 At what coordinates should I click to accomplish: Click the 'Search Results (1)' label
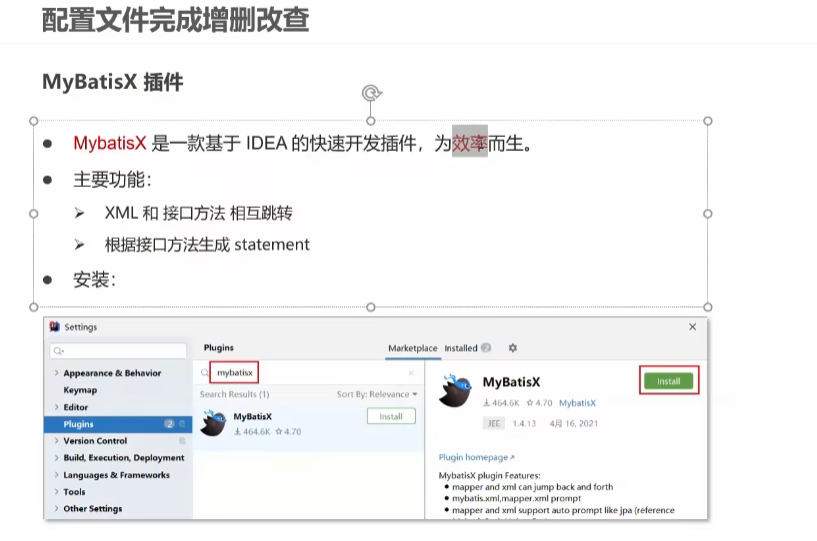pyautogui.click(x=234, y=394)
